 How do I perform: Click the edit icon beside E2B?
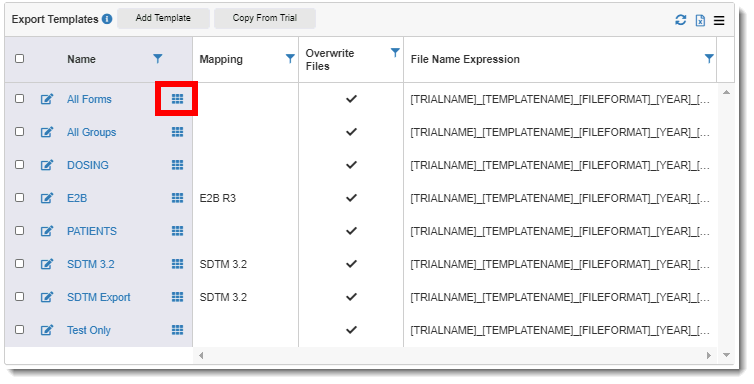[47, 198]
